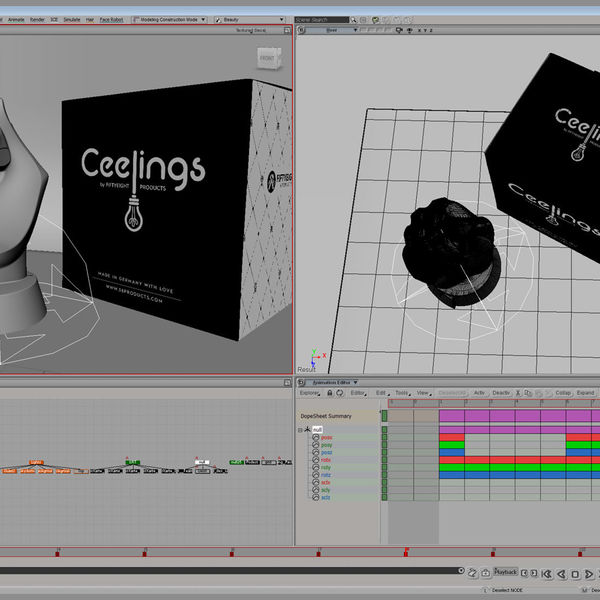Image resolution: width=600 pixels, height=600 pixels.
Task: Click the Expand button in dopesheet toolbar
Action: tap(585, 393)
